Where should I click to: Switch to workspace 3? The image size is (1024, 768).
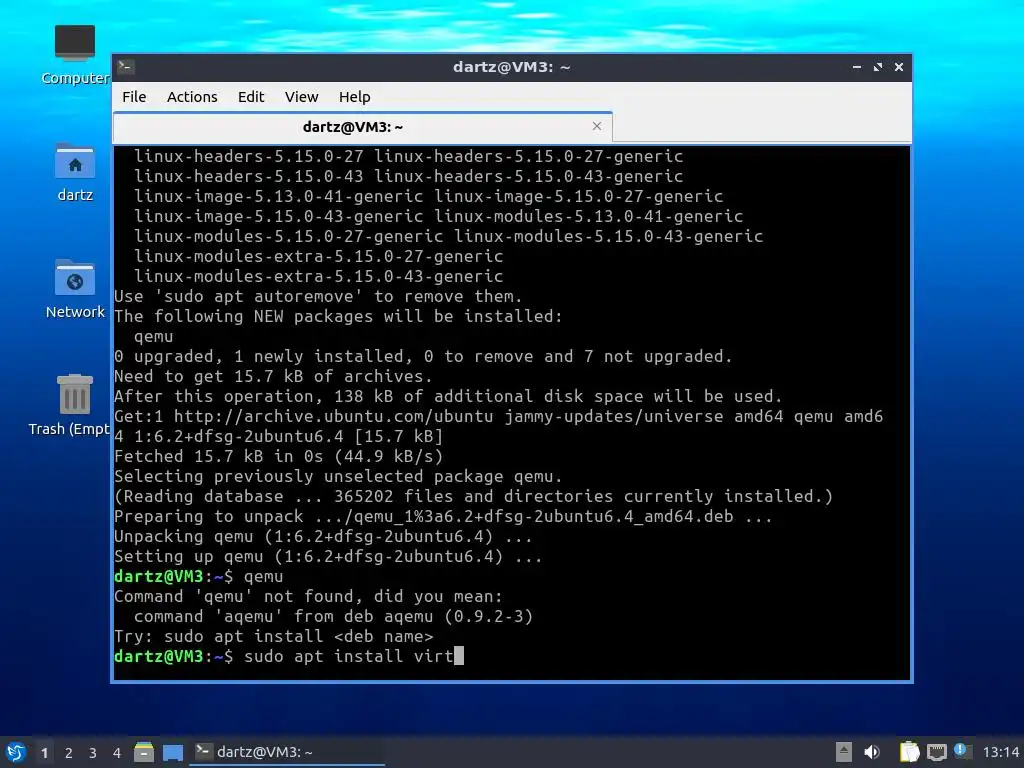pos(93,753)
